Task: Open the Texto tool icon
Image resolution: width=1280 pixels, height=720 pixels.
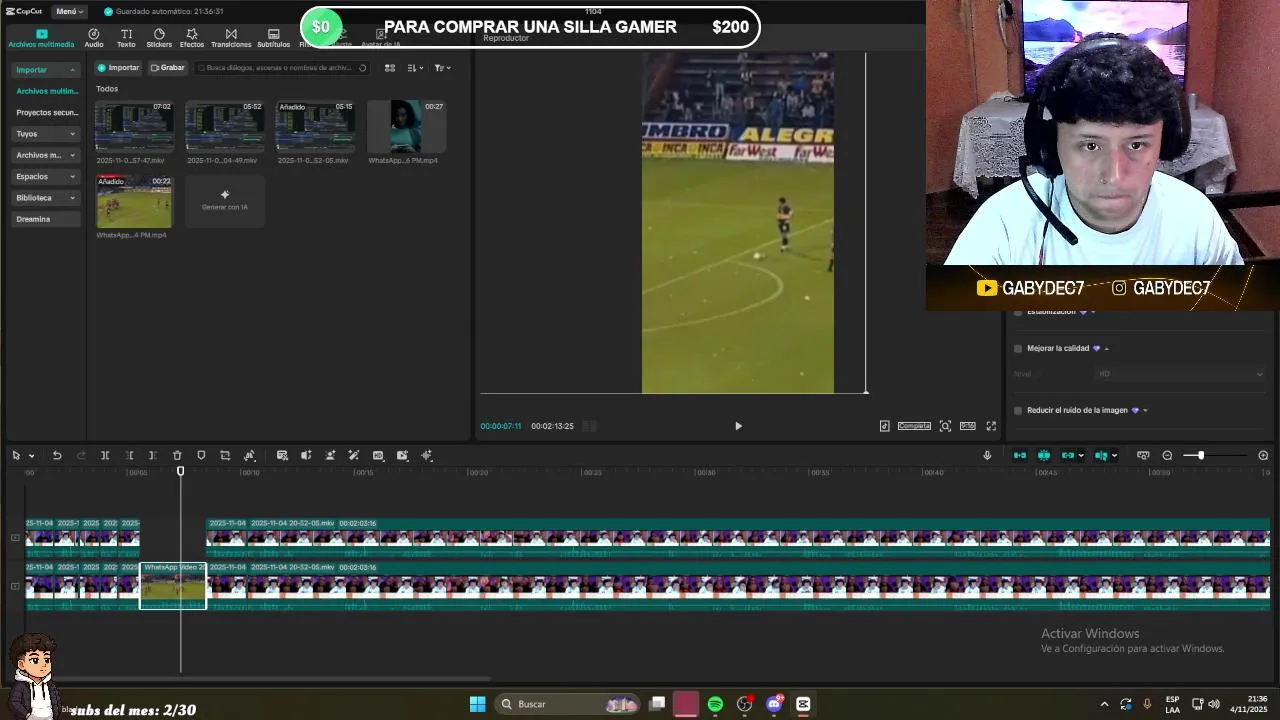Action: [126, 38]
